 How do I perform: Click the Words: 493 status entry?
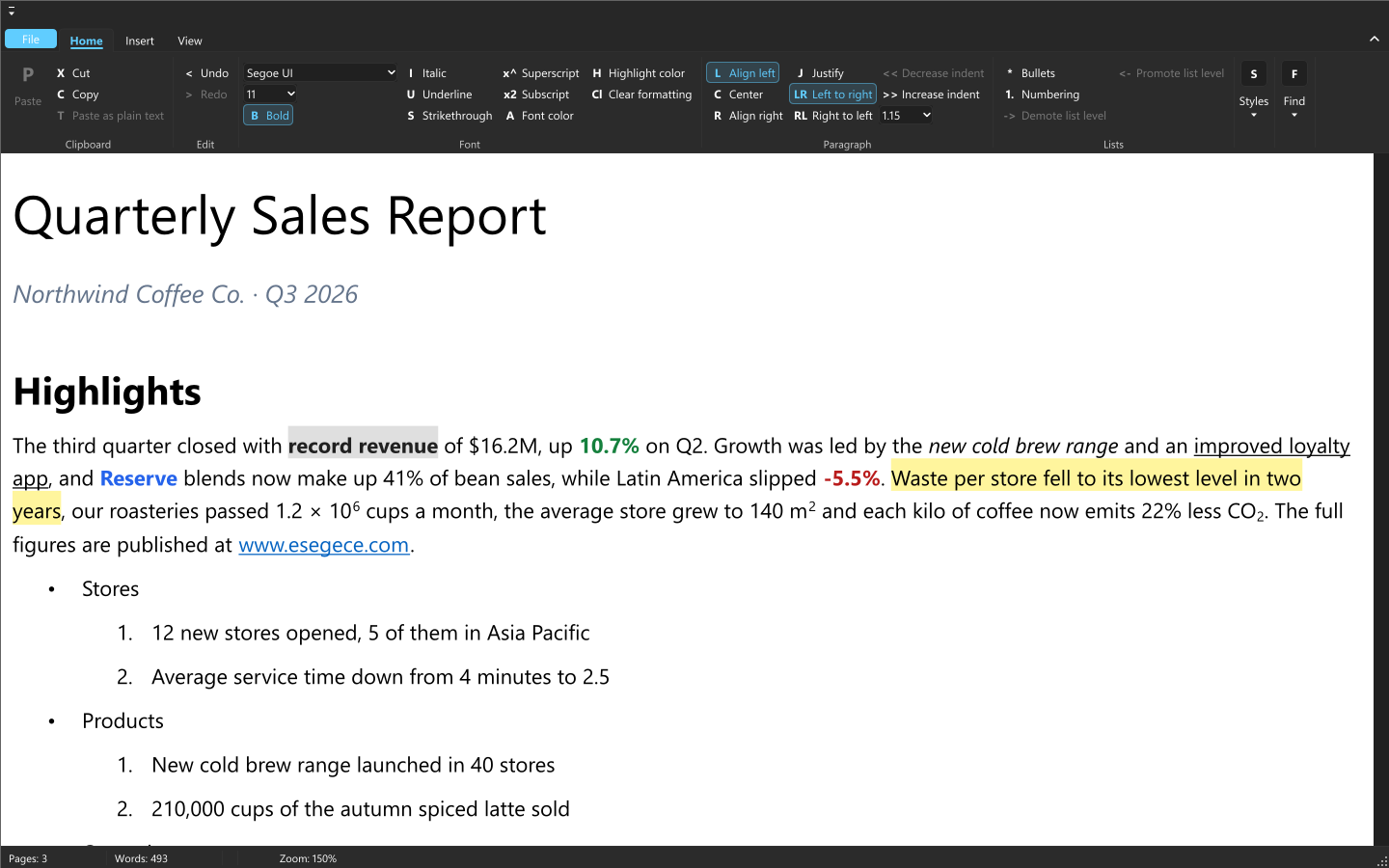[x=141, y=858]
